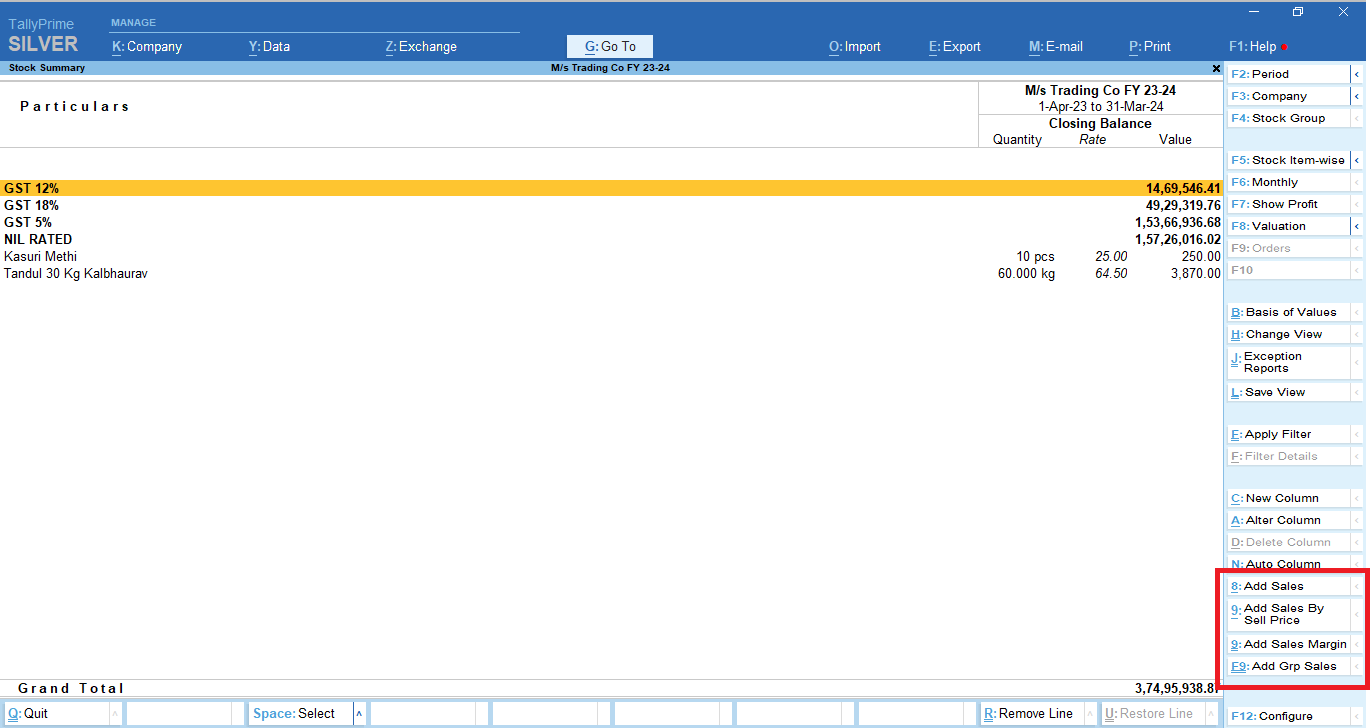Toggle F7 Show Profit
The image size is (1372, 728).
pos(1288,204)
